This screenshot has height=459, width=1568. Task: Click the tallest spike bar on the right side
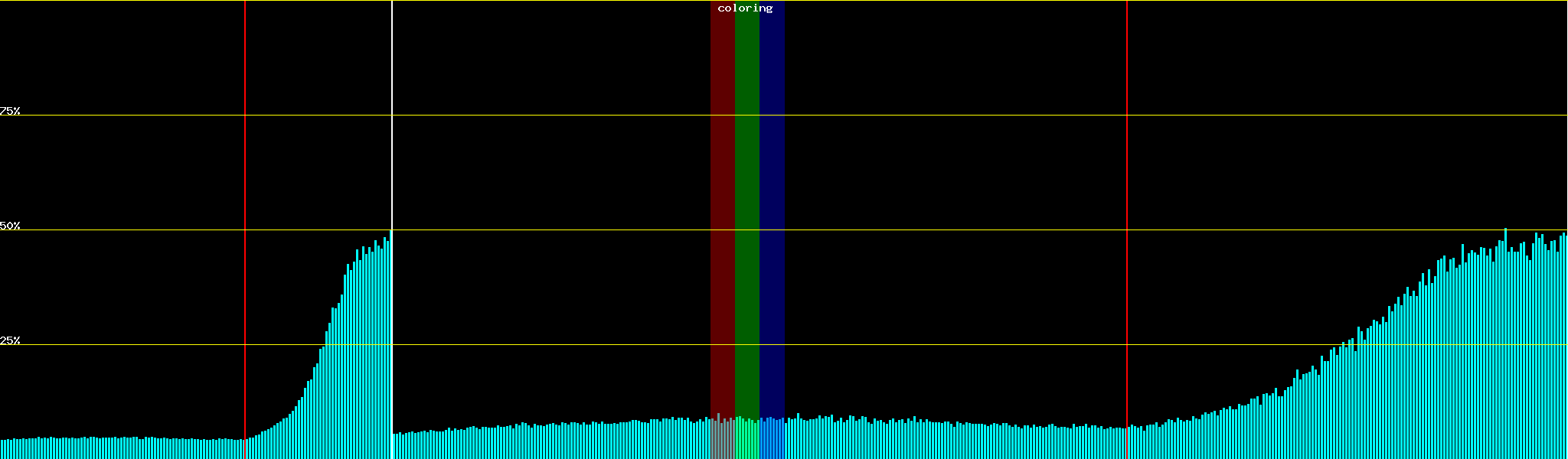[x=1505, y=344]
